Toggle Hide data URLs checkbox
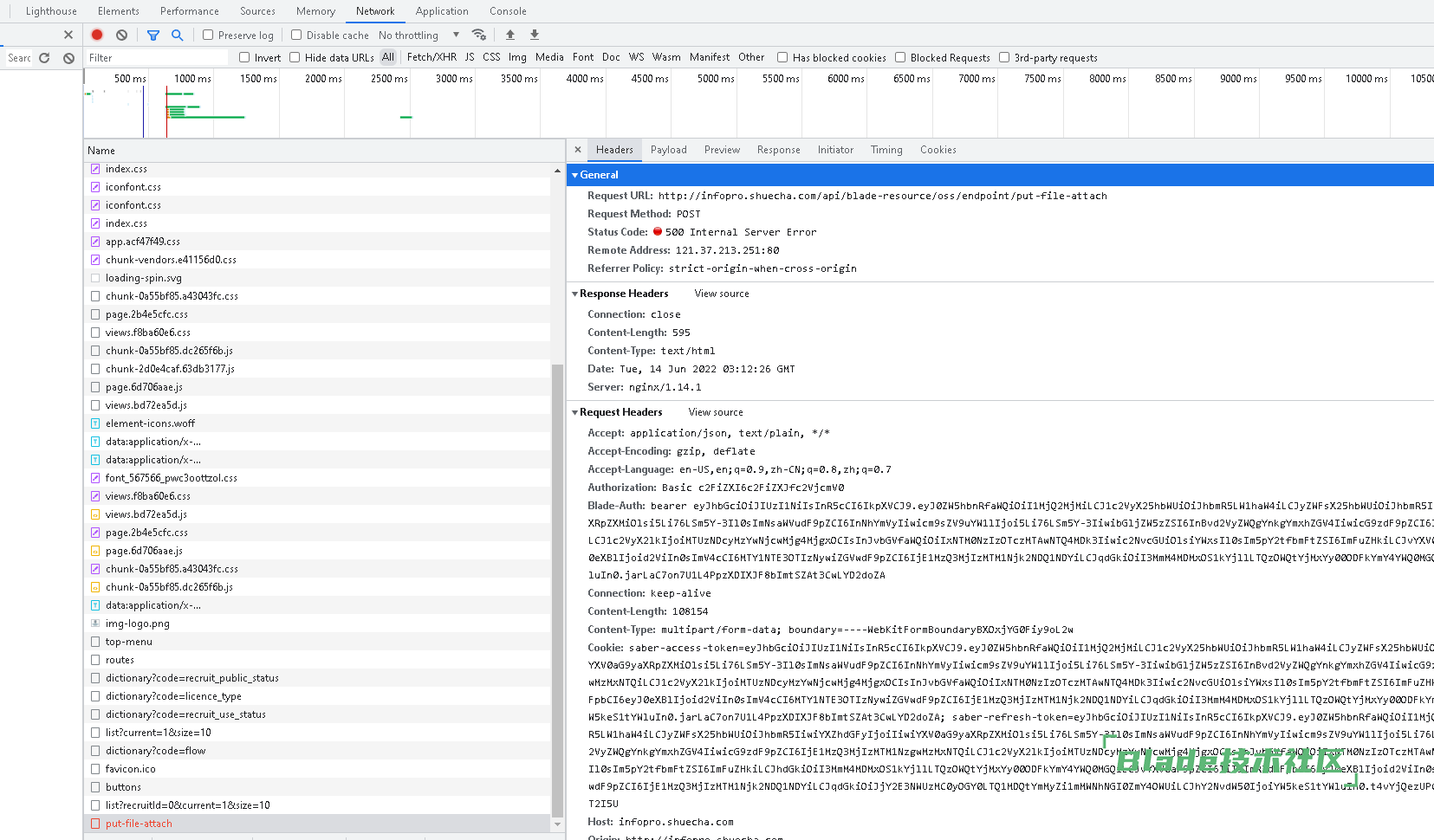 coord(295,57)
